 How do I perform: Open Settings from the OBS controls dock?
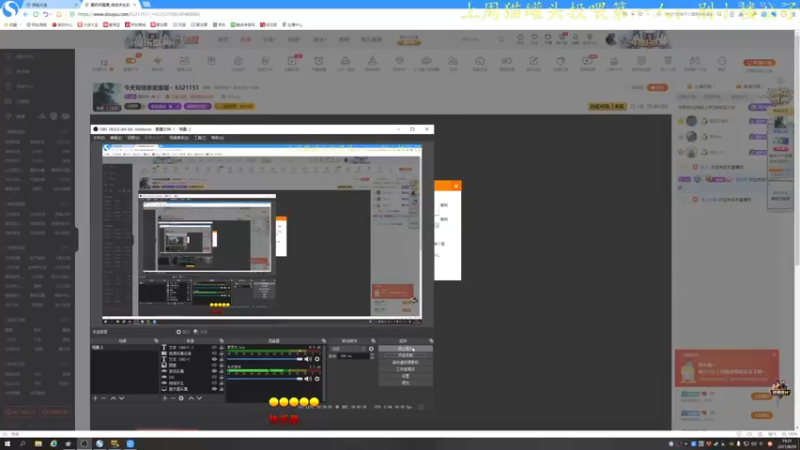[405, 376]
